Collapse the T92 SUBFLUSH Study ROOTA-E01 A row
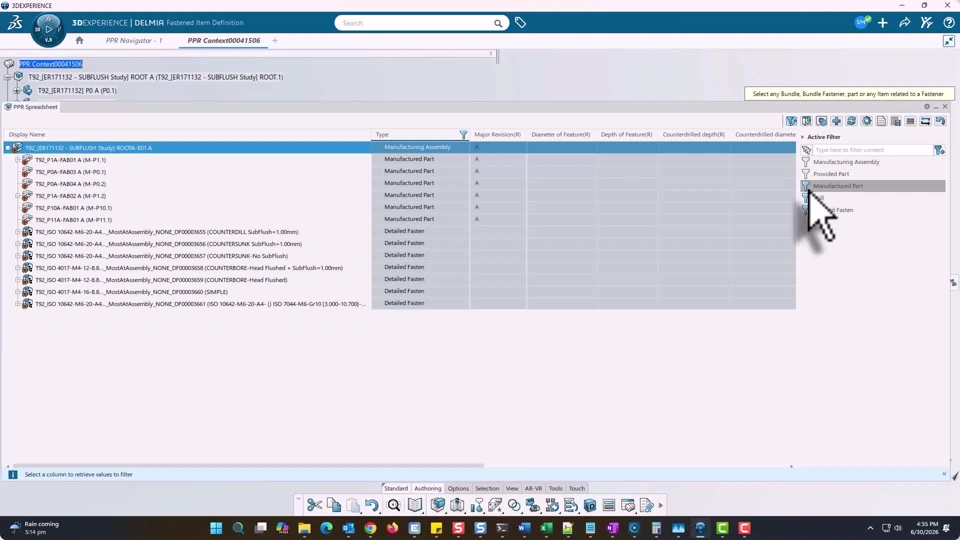960x540 pixels. [8, 148]
